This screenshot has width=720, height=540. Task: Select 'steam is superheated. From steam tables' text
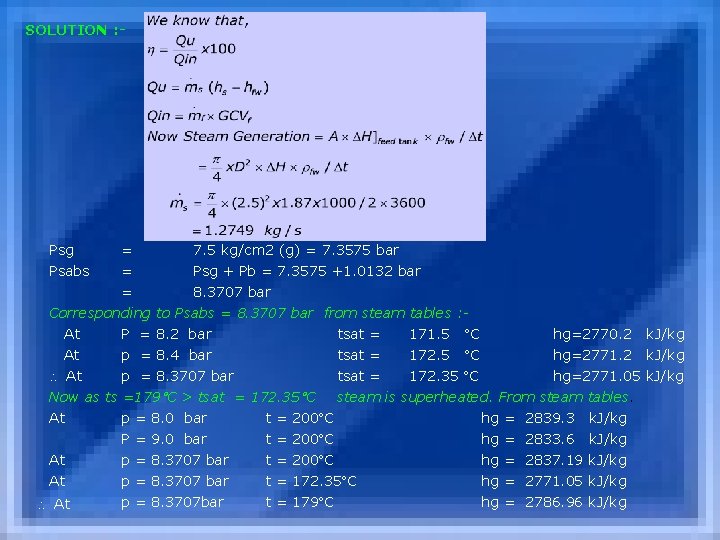click(483, 397)
